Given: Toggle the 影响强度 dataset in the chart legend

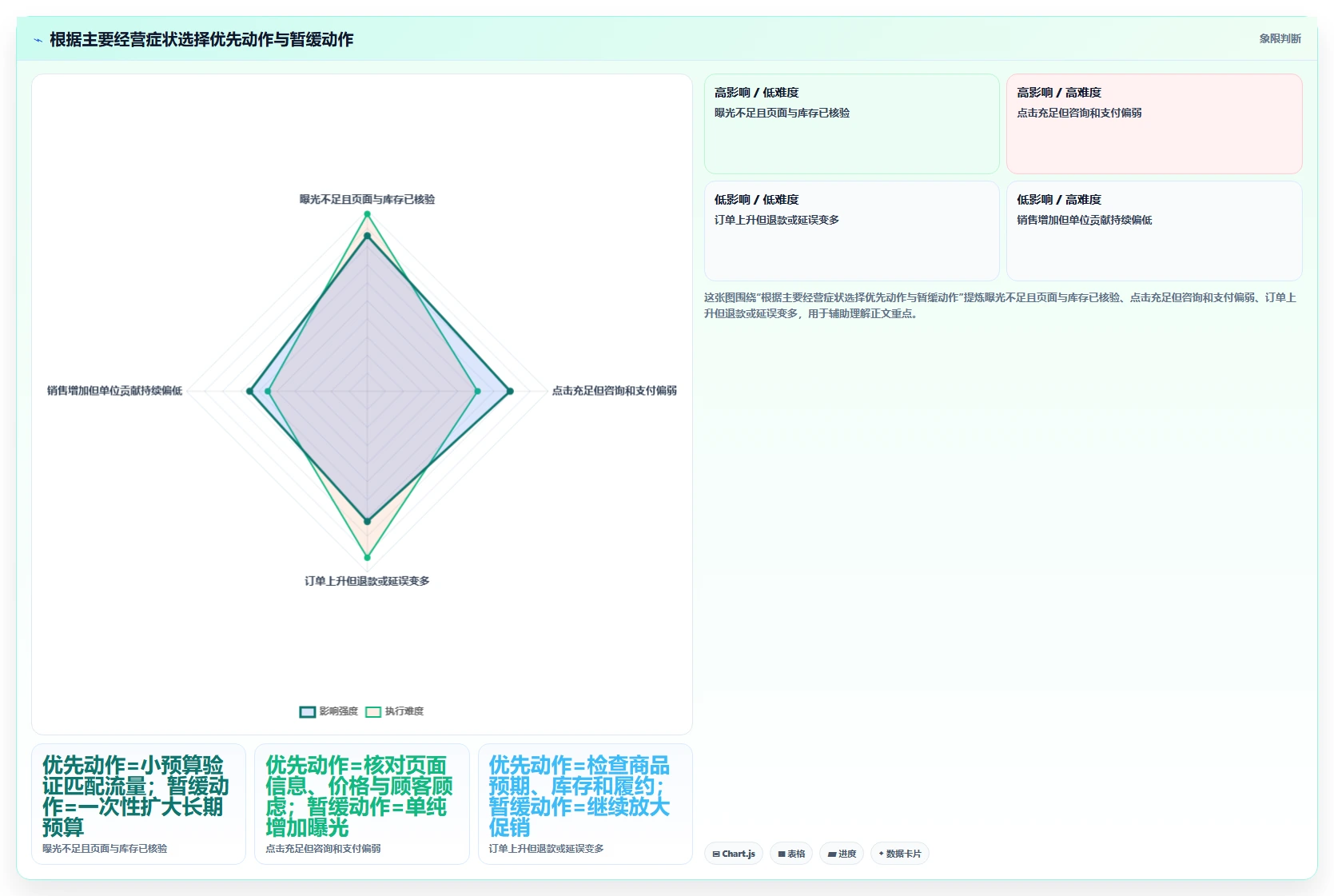Looking at the screenshot, I should (329, 711).
